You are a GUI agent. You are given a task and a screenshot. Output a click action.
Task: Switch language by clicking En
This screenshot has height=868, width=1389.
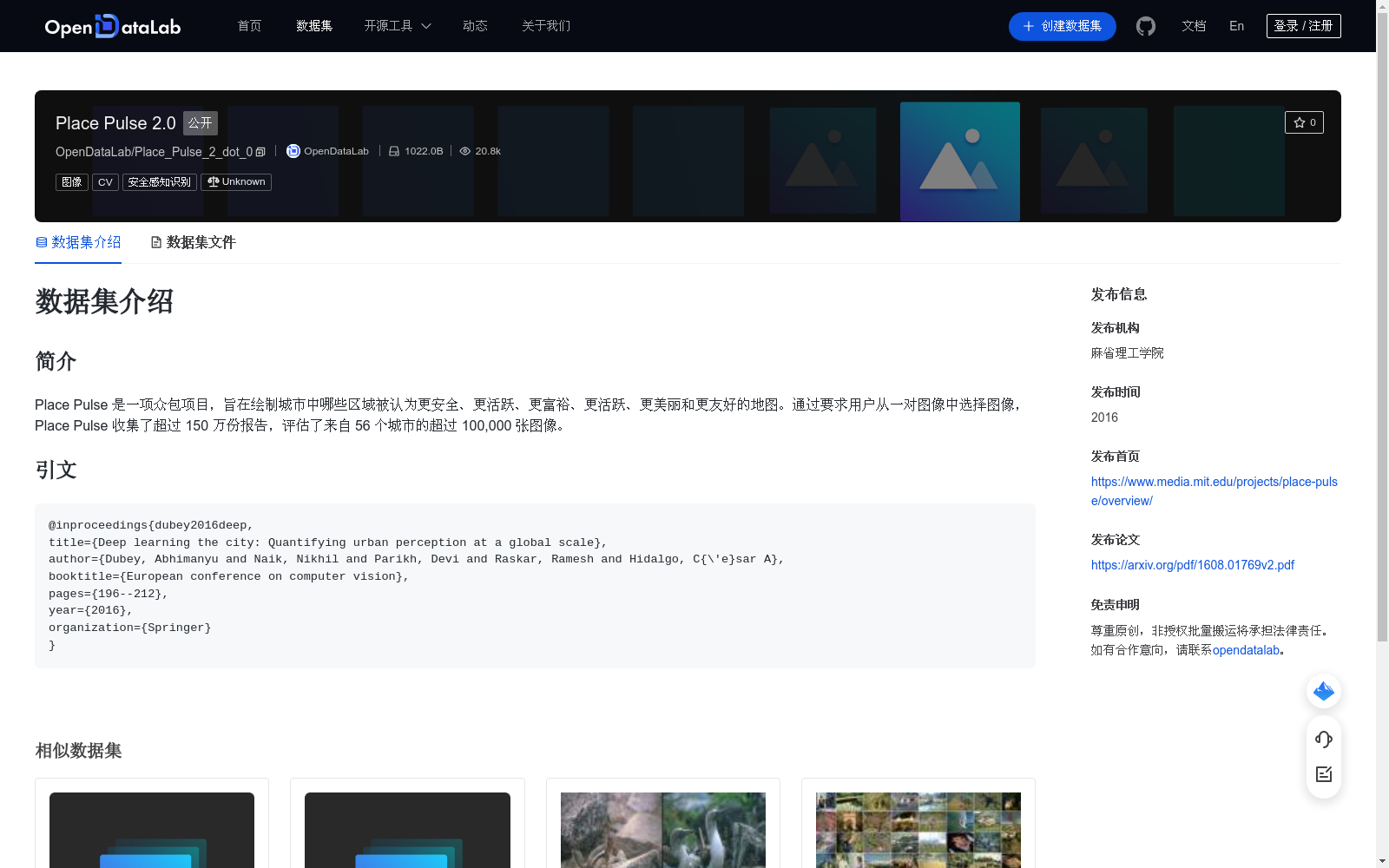1235,26
